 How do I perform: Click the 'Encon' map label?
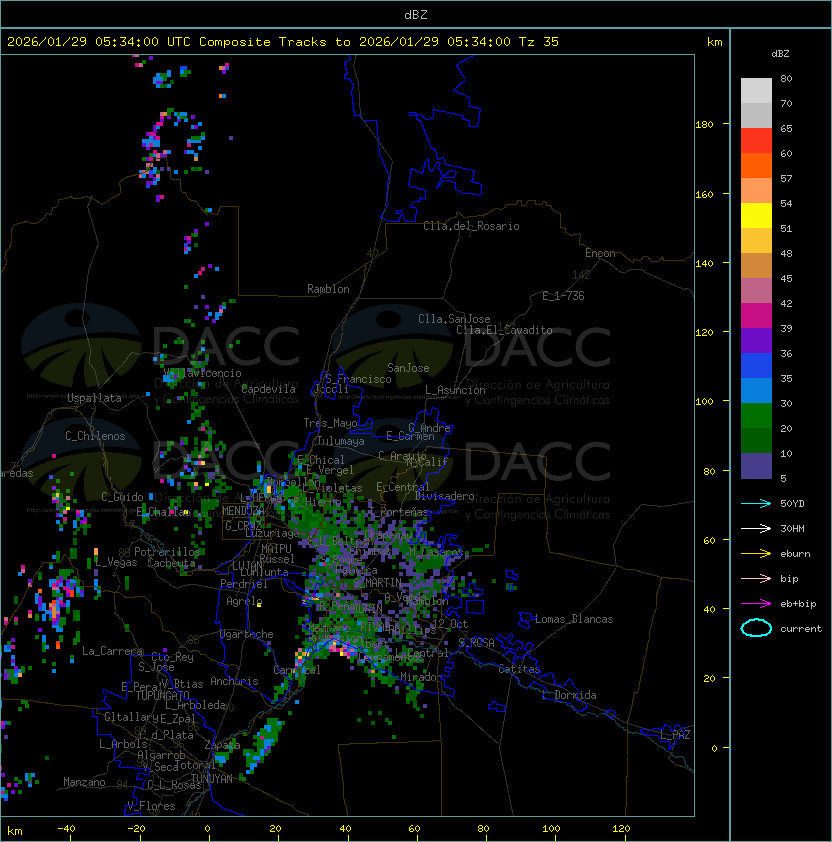tap(600, 253)
